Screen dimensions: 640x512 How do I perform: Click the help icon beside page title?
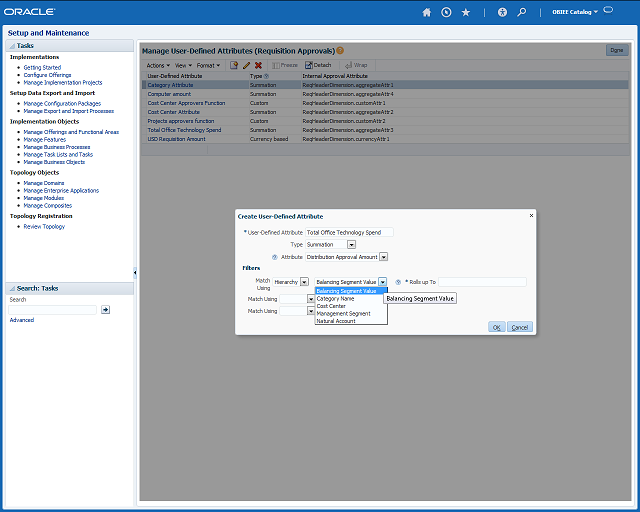(340, 51)
